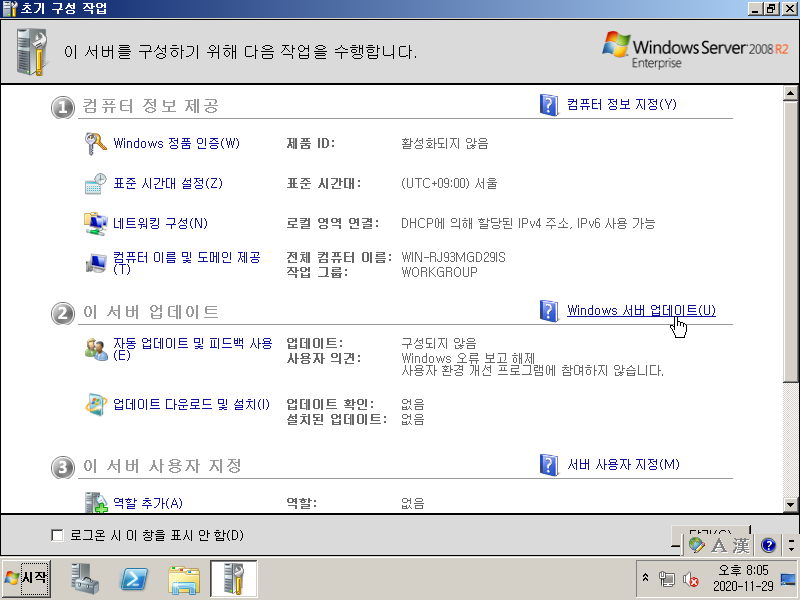Click help icon beside 컴퓨터 정보 지정
Image resolution: width=800 pixels, height=600 pixels.
pos(549,105)
